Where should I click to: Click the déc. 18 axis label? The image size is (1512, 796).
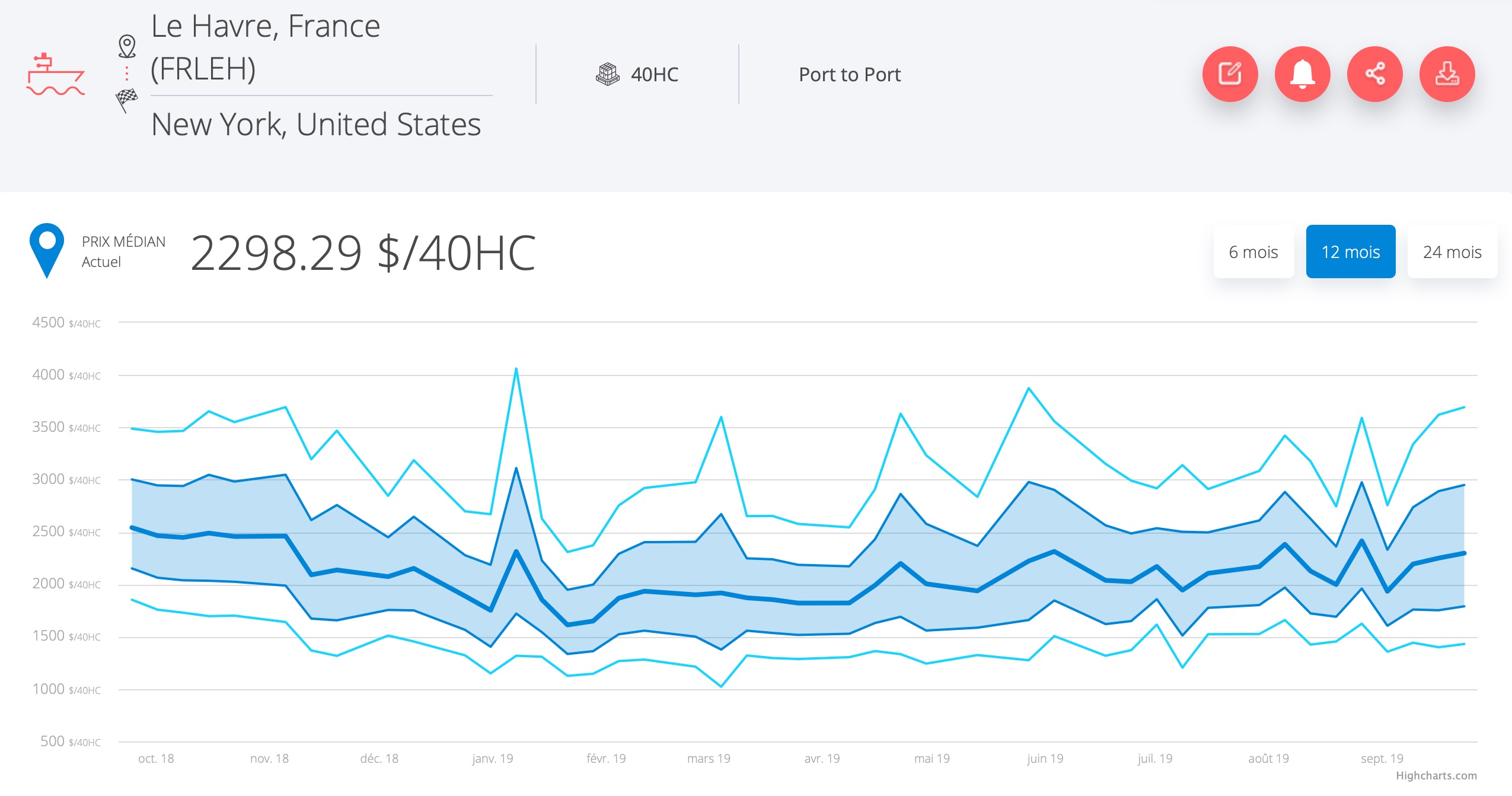point(379,758)
